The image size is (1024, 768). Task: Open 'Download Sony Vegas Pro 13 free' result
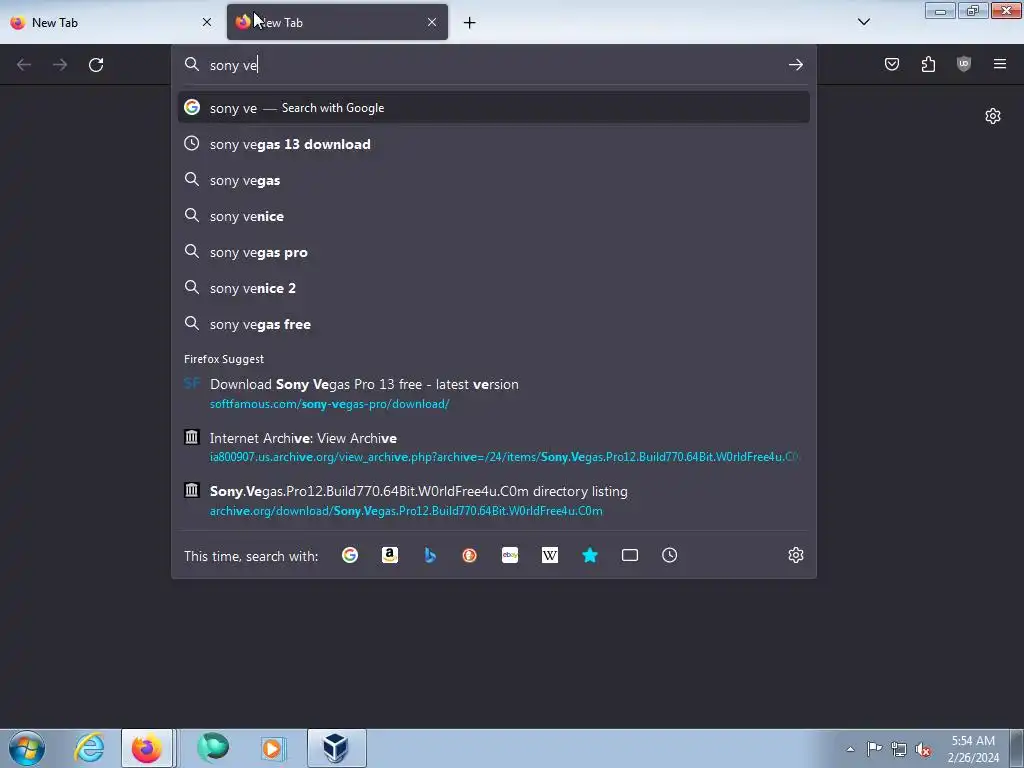pos(494,394)
